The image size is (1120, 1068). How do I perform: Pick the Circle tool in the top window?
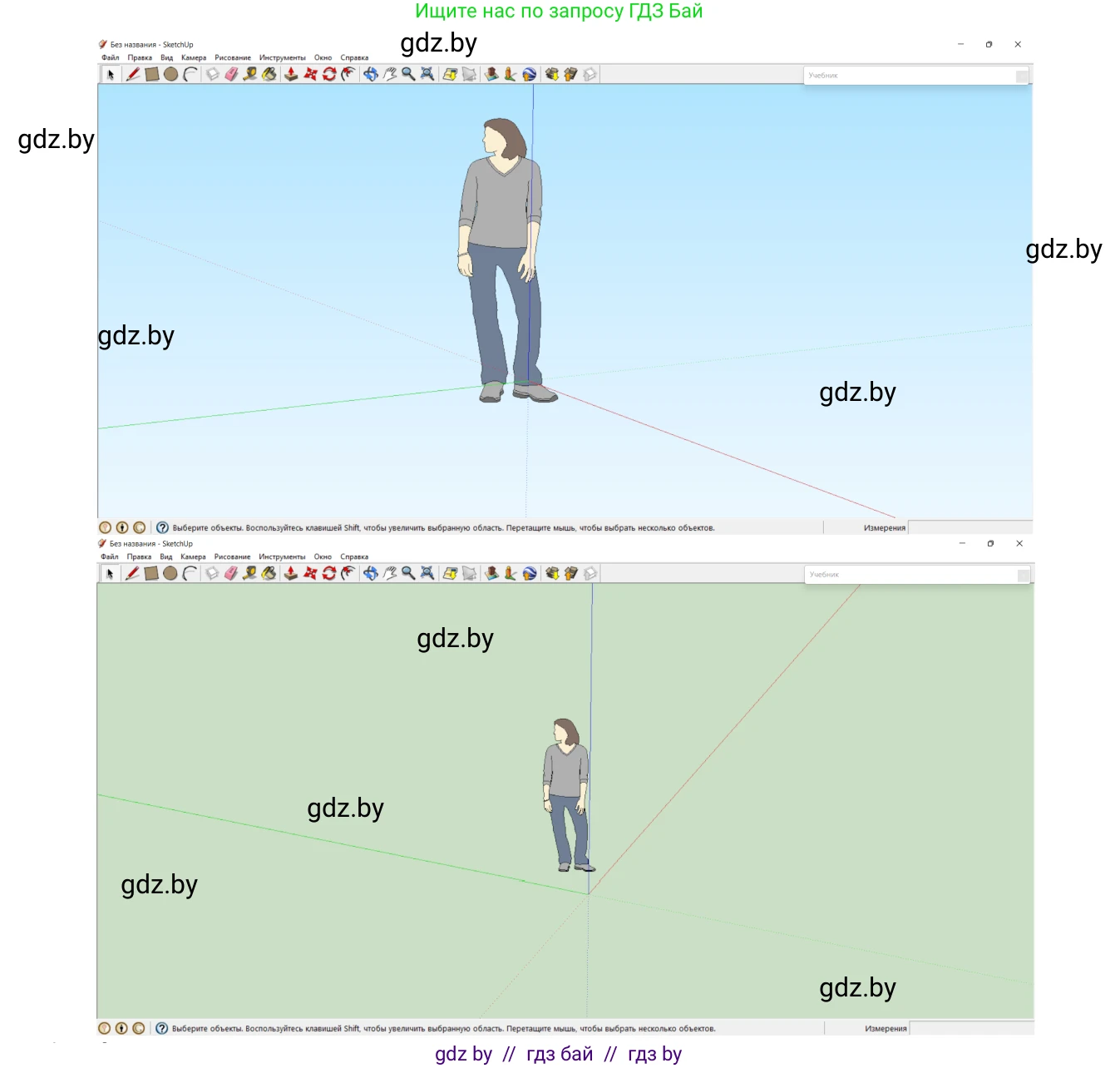(170, 74)
